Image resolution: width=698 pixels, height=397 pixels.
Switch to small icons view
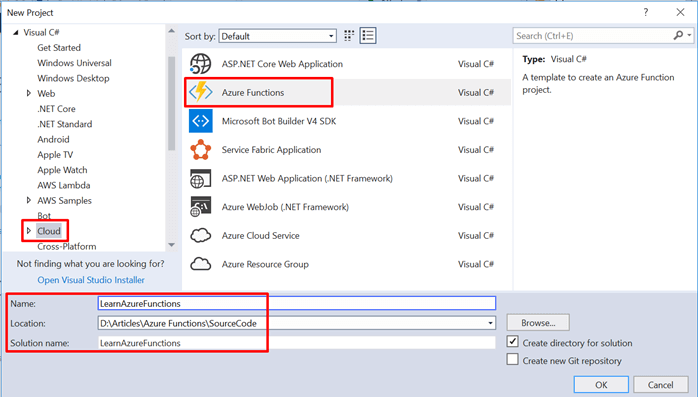pos(349,36)
